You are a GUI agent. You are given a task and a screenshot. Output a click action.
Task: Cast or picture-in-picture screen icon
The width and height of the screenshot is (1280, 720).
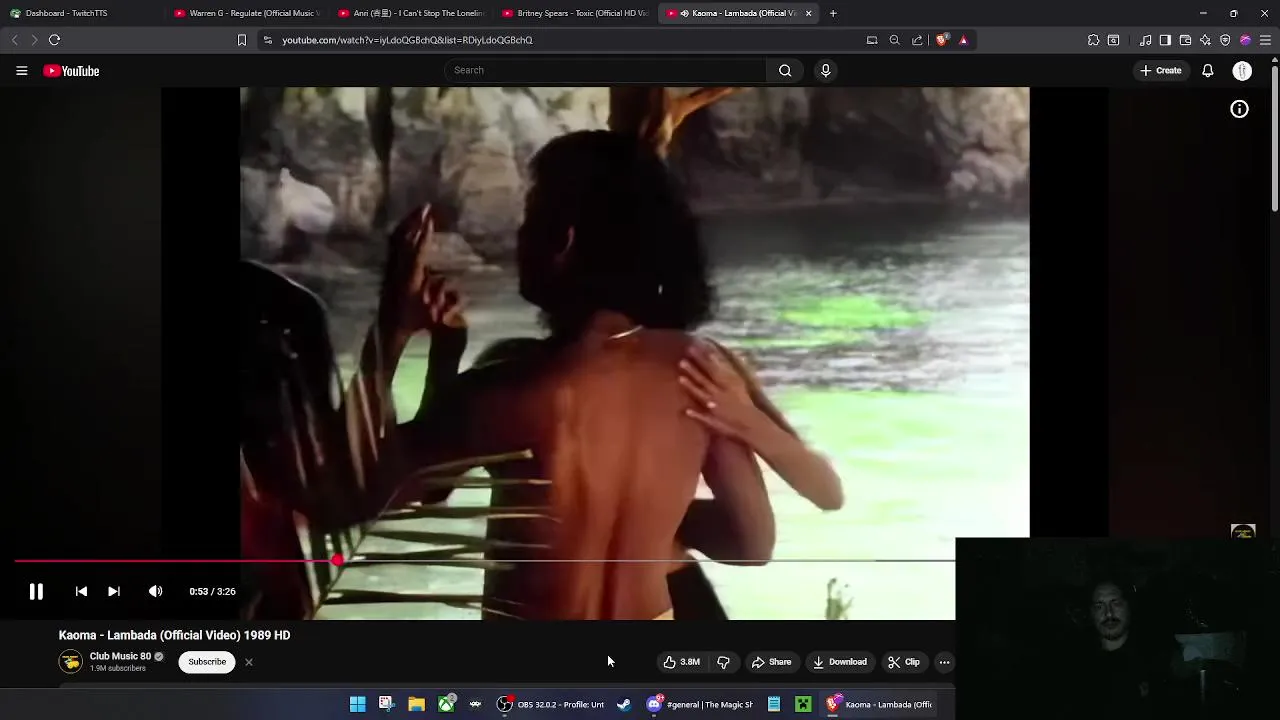pyautogui.click(x=872, y=40)
